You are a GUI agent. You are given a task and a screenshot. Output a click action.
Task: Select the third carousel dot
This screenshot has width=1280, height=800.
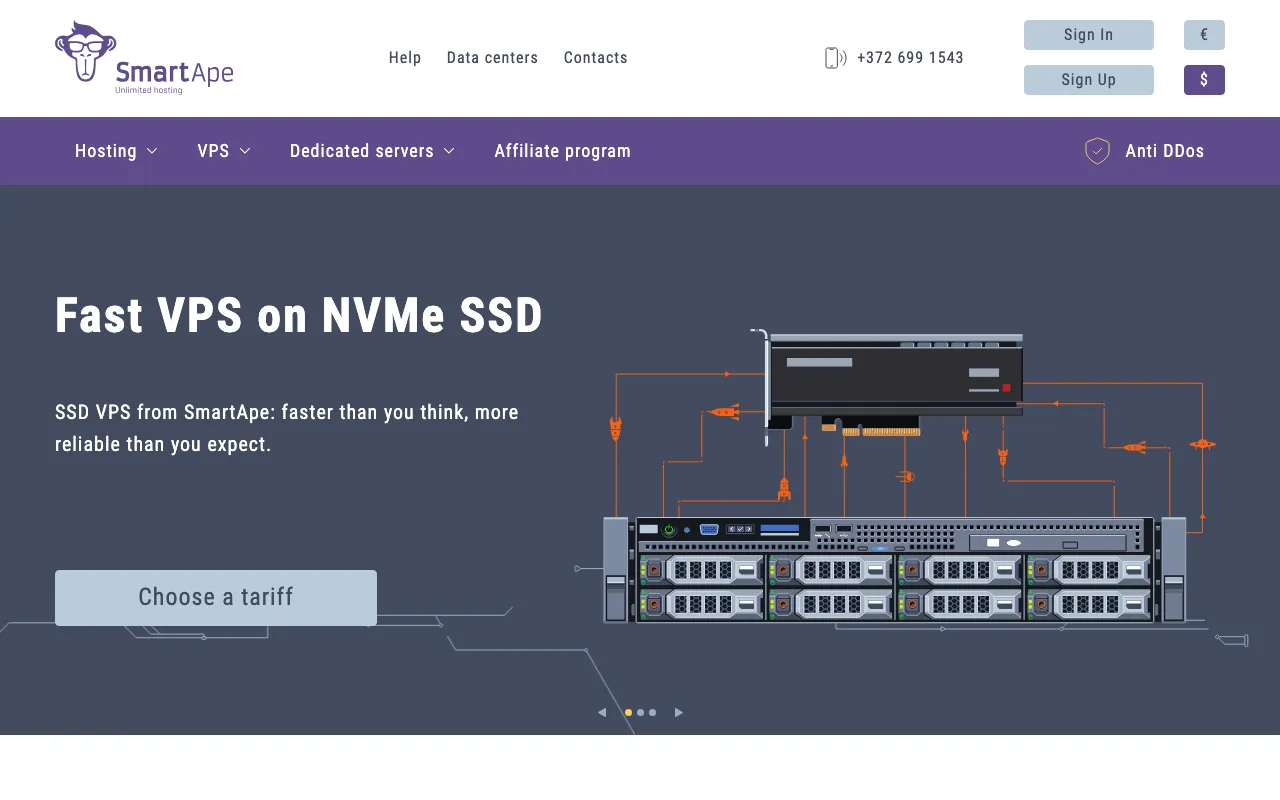(652, 713)
